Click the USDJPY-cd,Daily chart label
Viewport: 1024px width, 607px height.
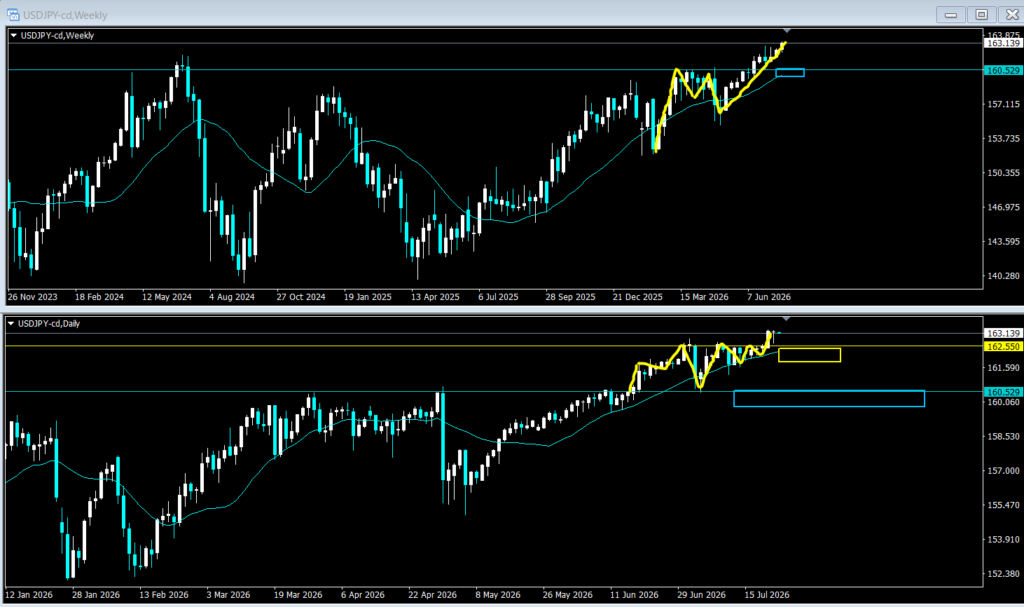pos(49,323)
